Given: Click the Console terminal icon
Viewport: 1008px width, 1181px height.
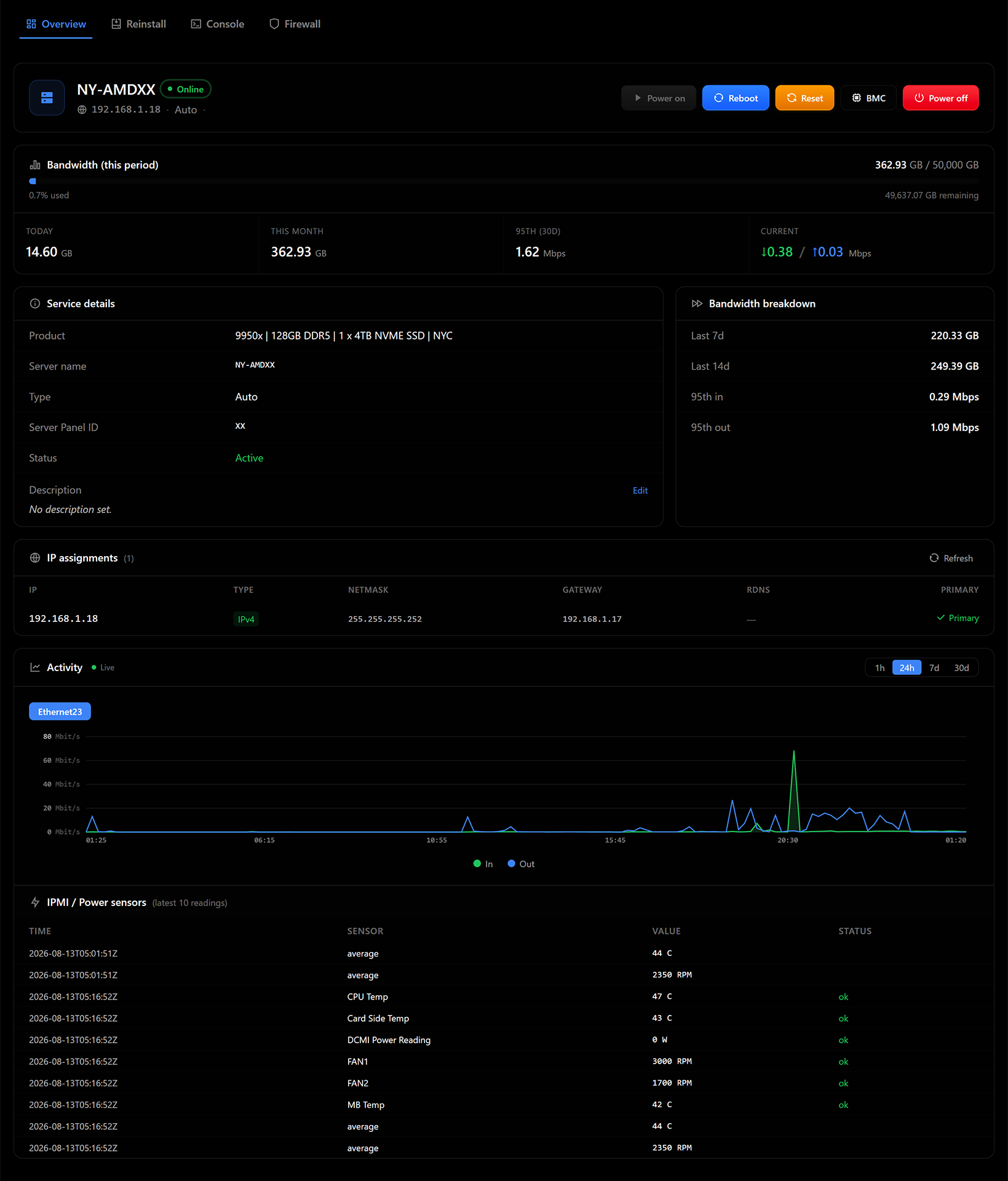Looking at the screenshot, I should point(196,24).
